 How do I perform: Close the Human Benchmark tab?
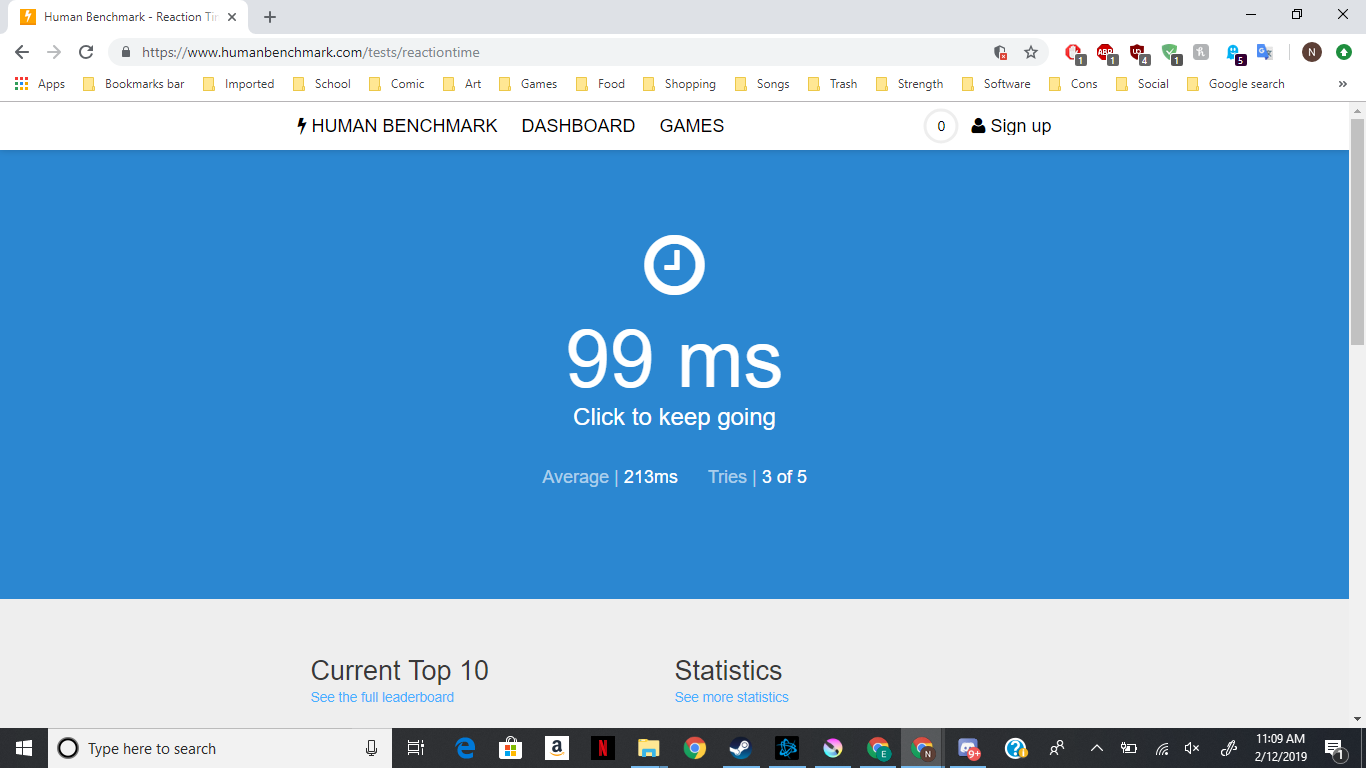tap(231, 17)
